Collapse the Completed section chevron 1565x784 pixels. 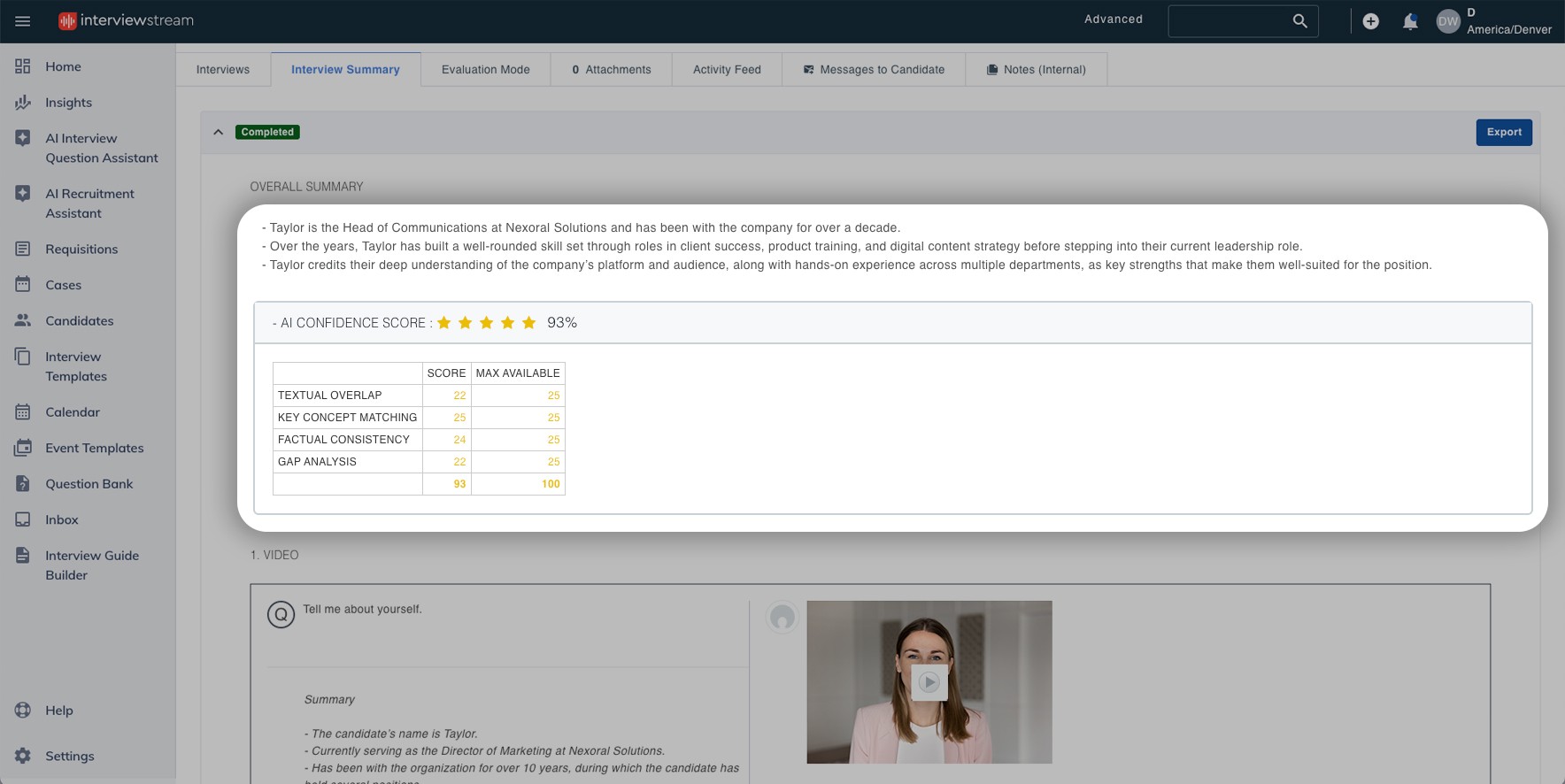click(x=219, y=132)
